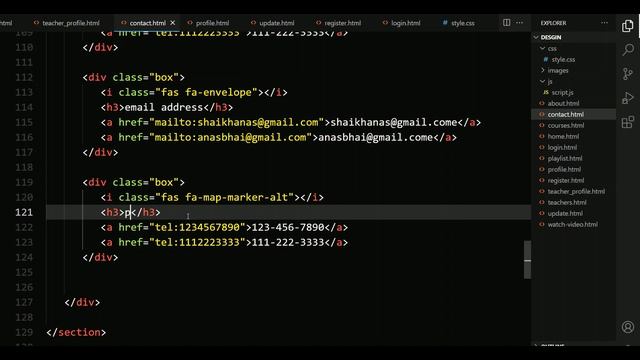Click line number 112 in gutter
The width and height of the screenshot is (640, 360).
coord(24,77)
